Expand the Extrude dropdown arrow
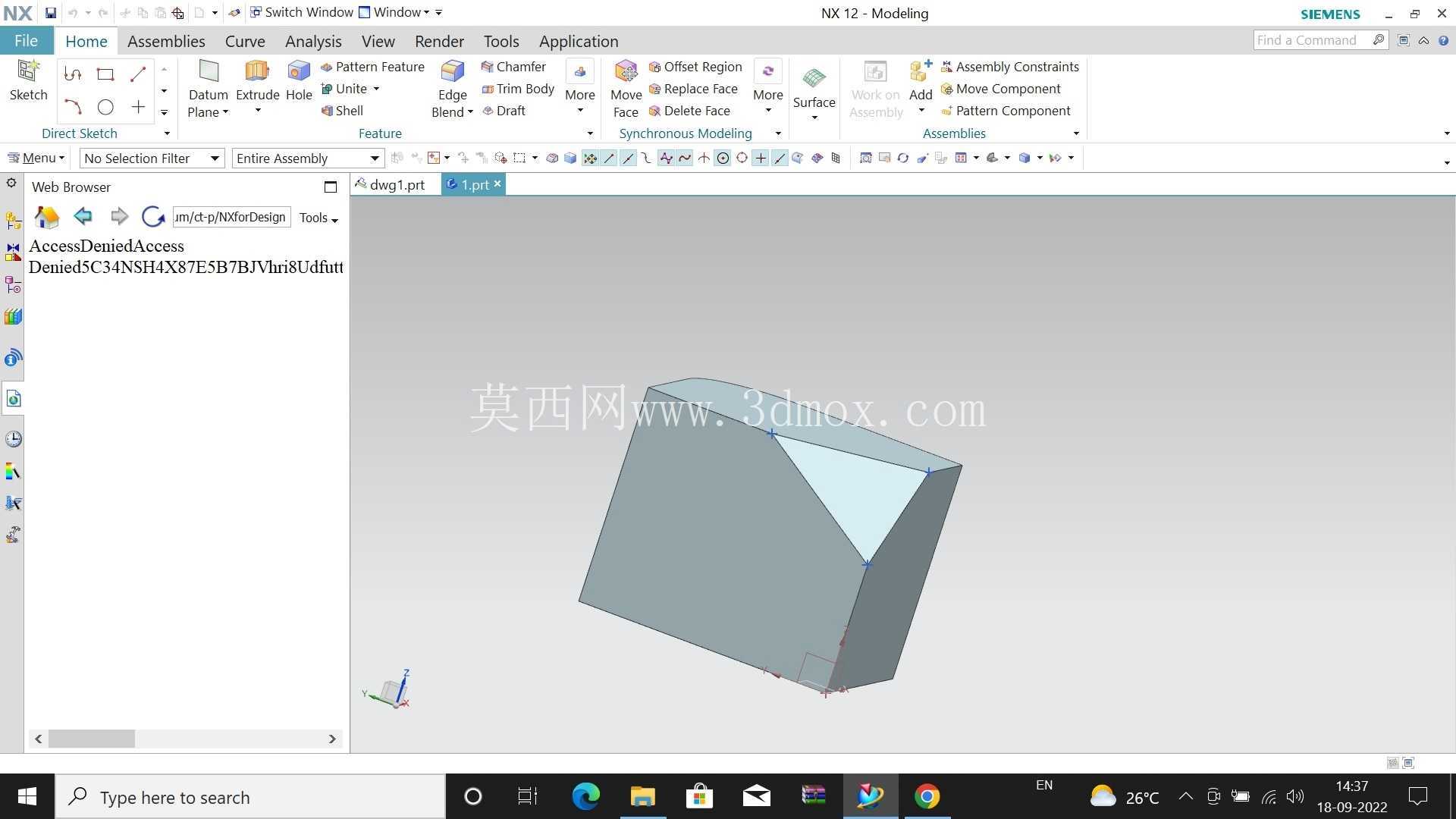The image size is (1456, 819). (257, 111)
